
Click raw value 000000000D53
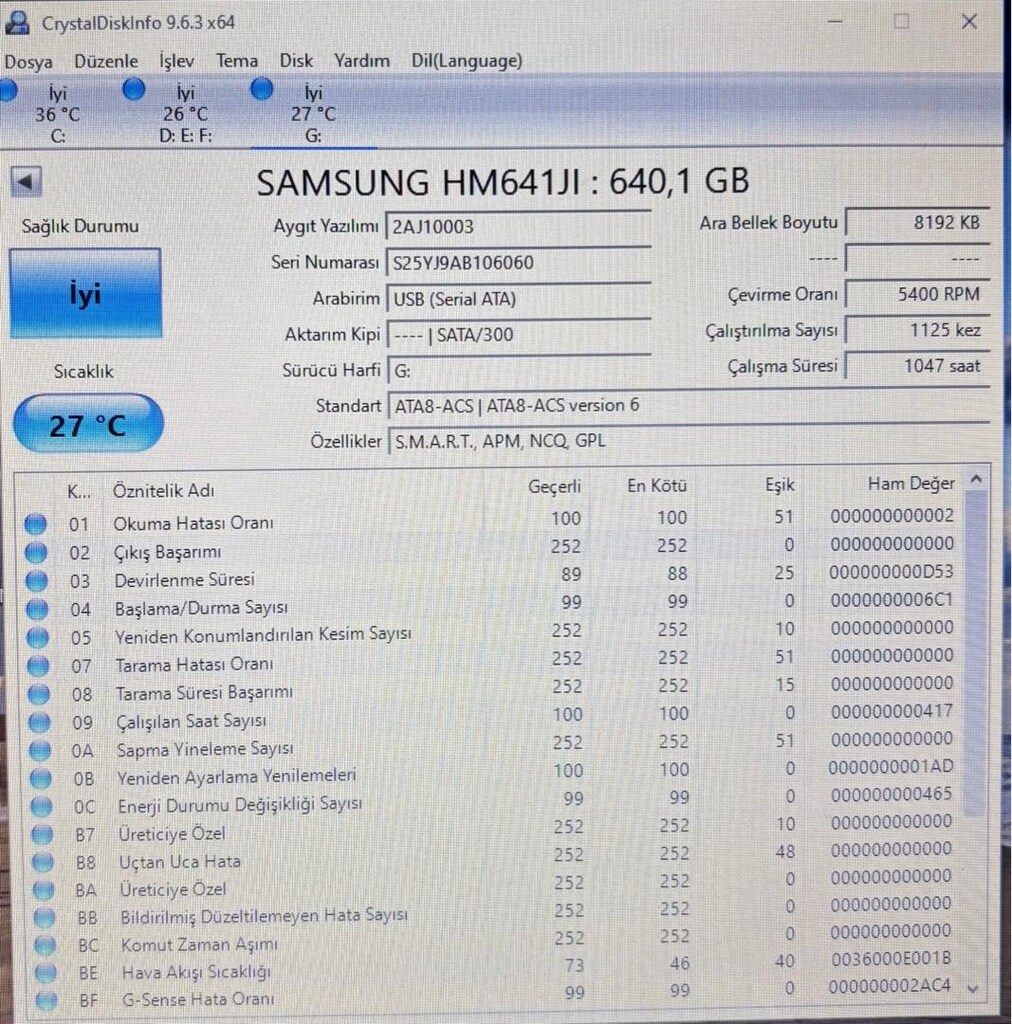pyautogui.click(x=891, y=572)
